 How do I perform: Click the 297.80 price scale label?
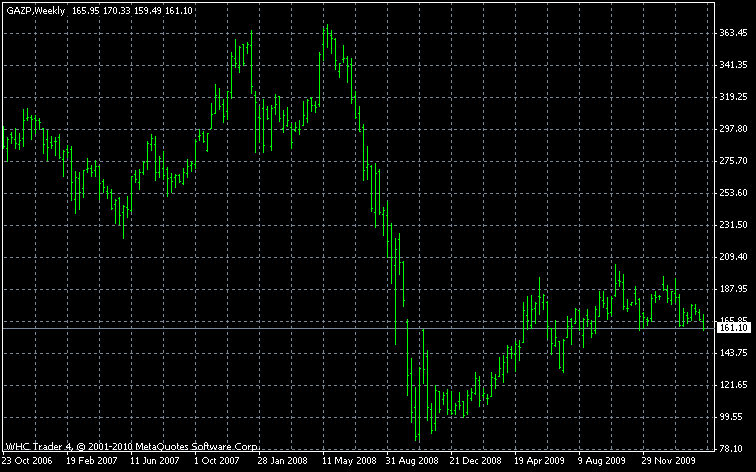click(734, 129)
